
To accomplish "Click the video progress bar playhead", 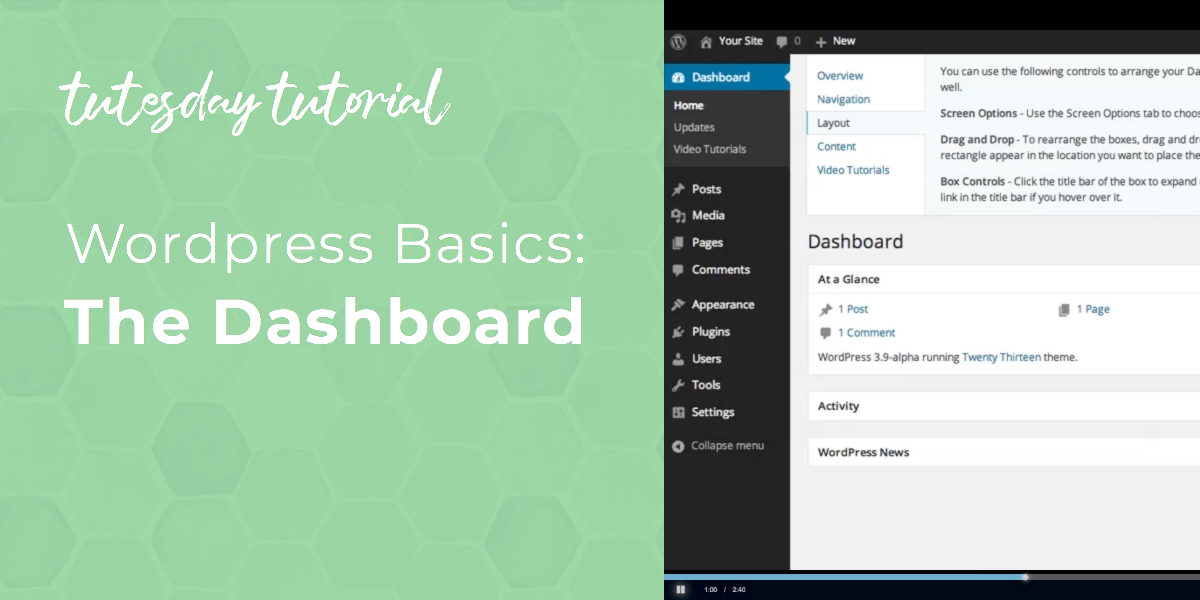I will 1025,577.
